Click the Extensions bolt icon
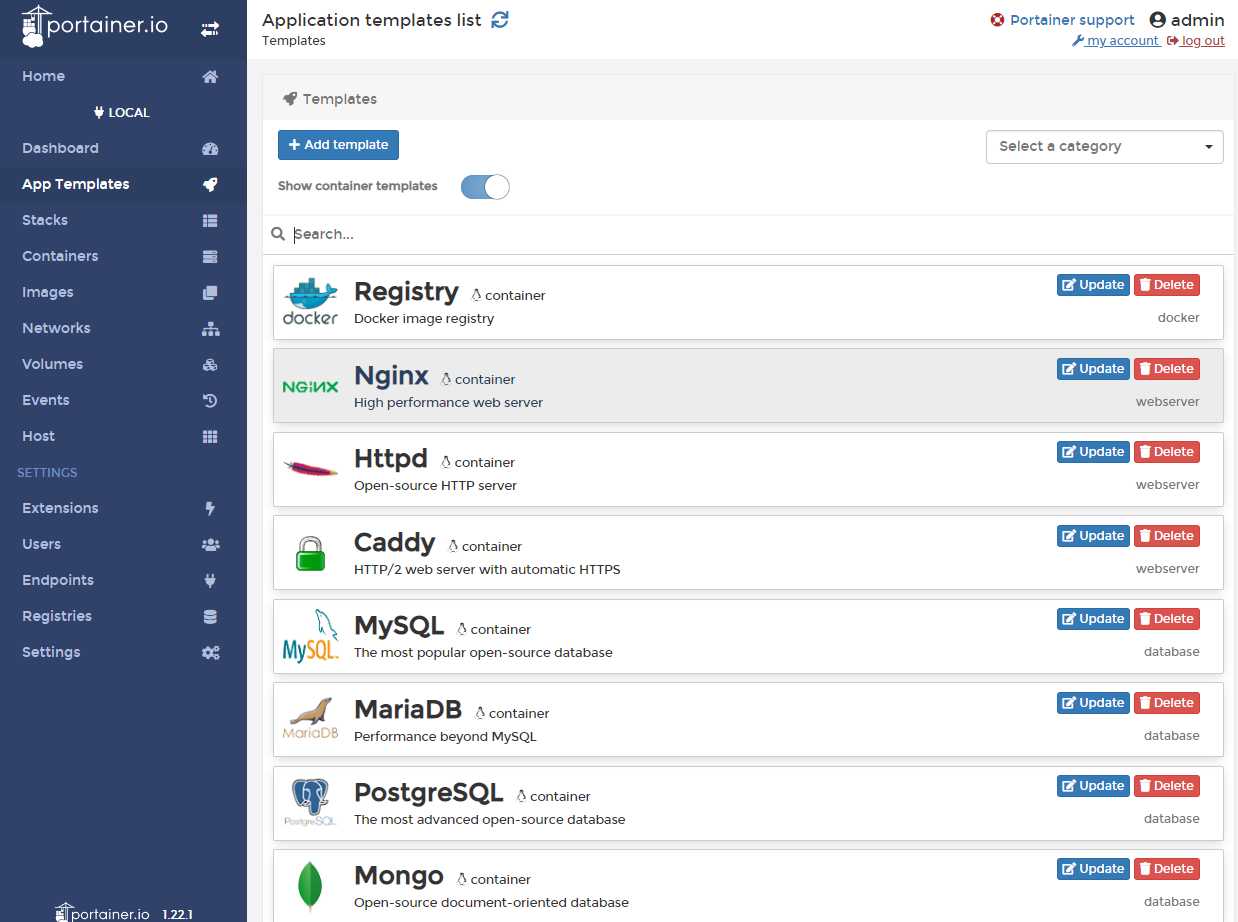 [x=210, y=509]
